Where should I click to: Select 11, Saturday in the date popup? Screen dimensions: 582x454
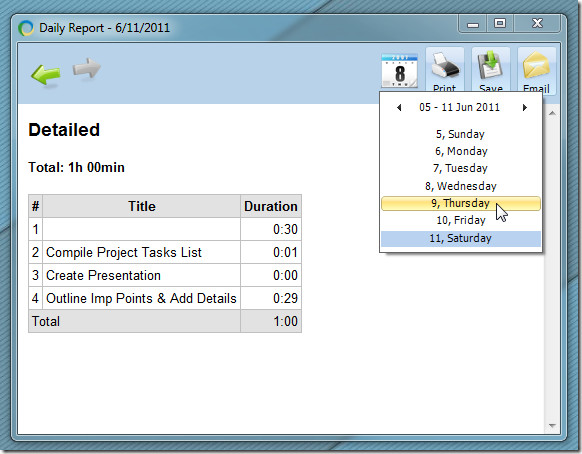click(461, 238)
